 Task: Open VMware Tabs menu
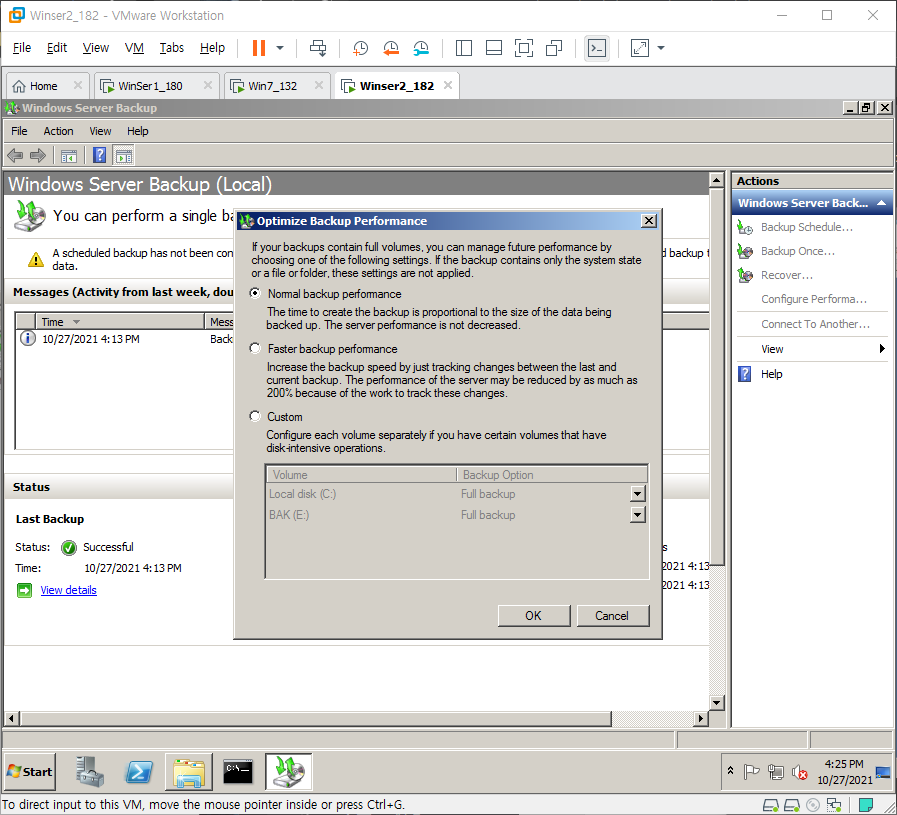[172, 47]
